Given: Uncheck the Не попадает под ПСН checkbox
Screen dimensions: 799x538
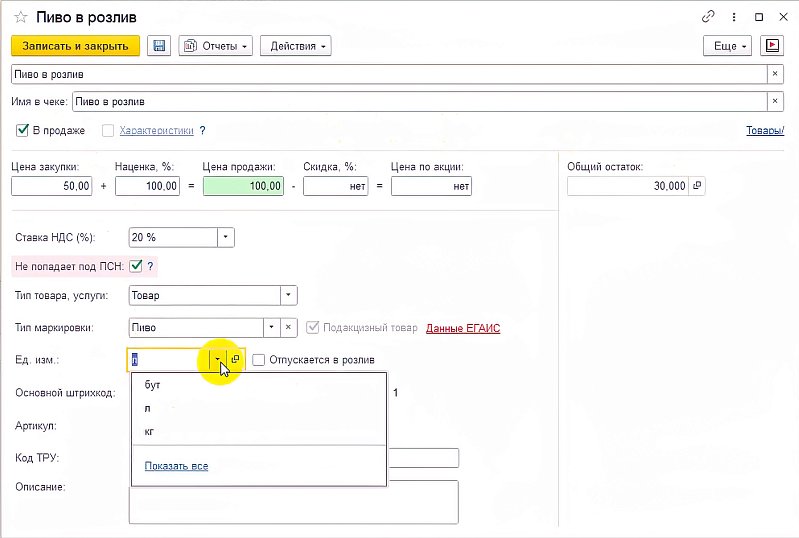Looking at the screenshot, I should pyautogui.click(x=136, y=265).
